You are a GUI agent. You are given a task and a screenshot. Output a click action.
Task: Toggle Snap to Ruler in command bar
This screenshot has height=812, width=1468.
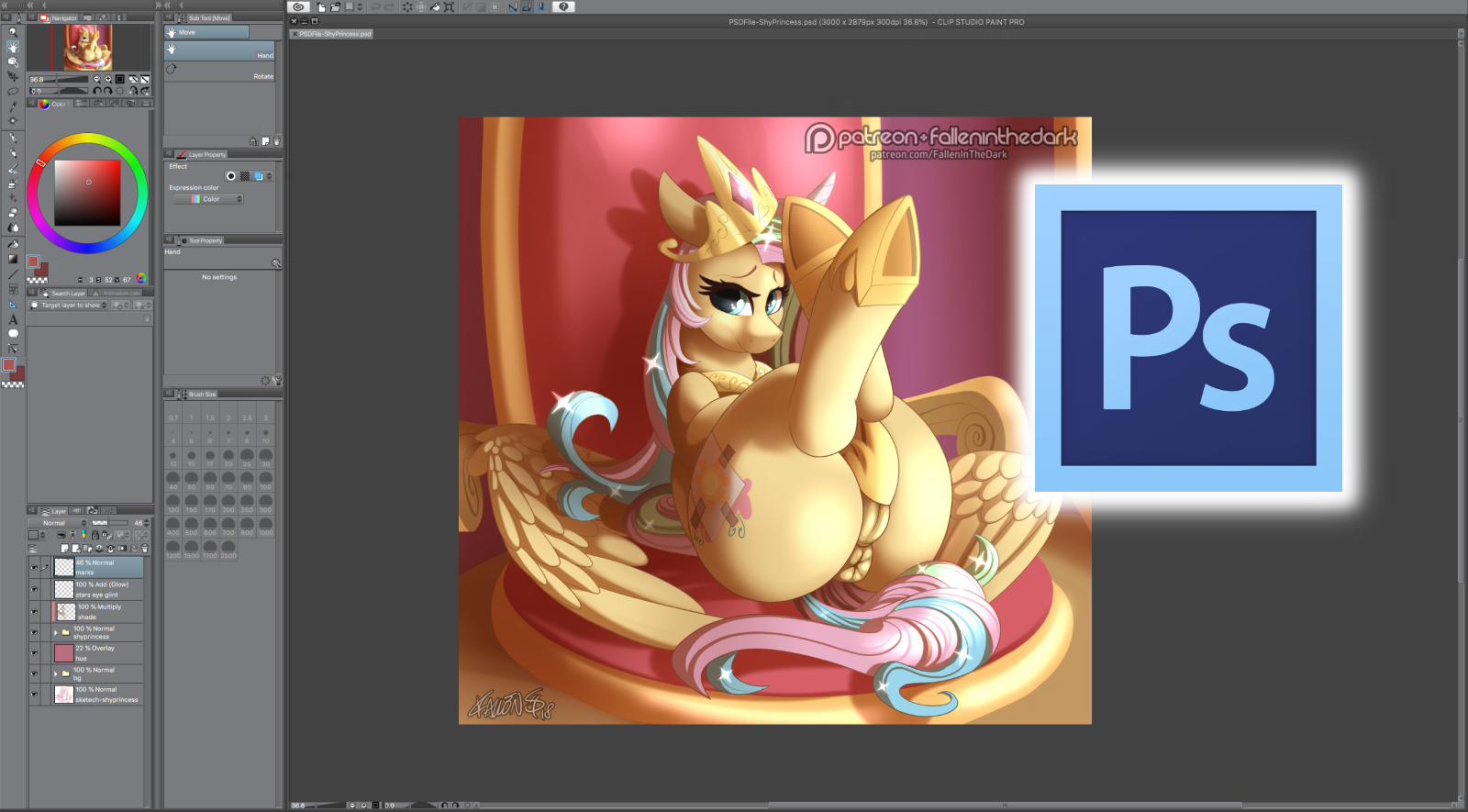coord(512,6)
